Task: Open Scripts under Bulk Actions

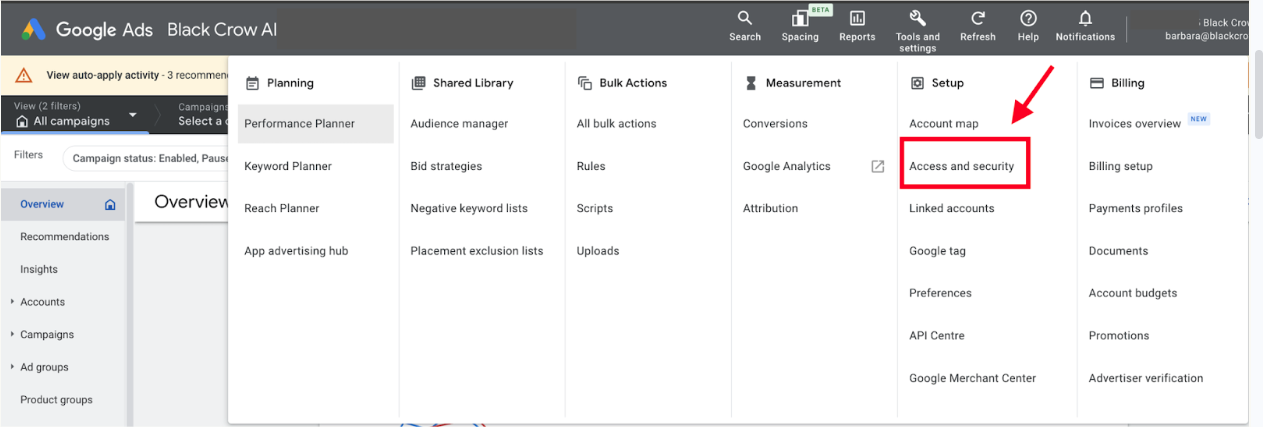Action: pos(594,208)
